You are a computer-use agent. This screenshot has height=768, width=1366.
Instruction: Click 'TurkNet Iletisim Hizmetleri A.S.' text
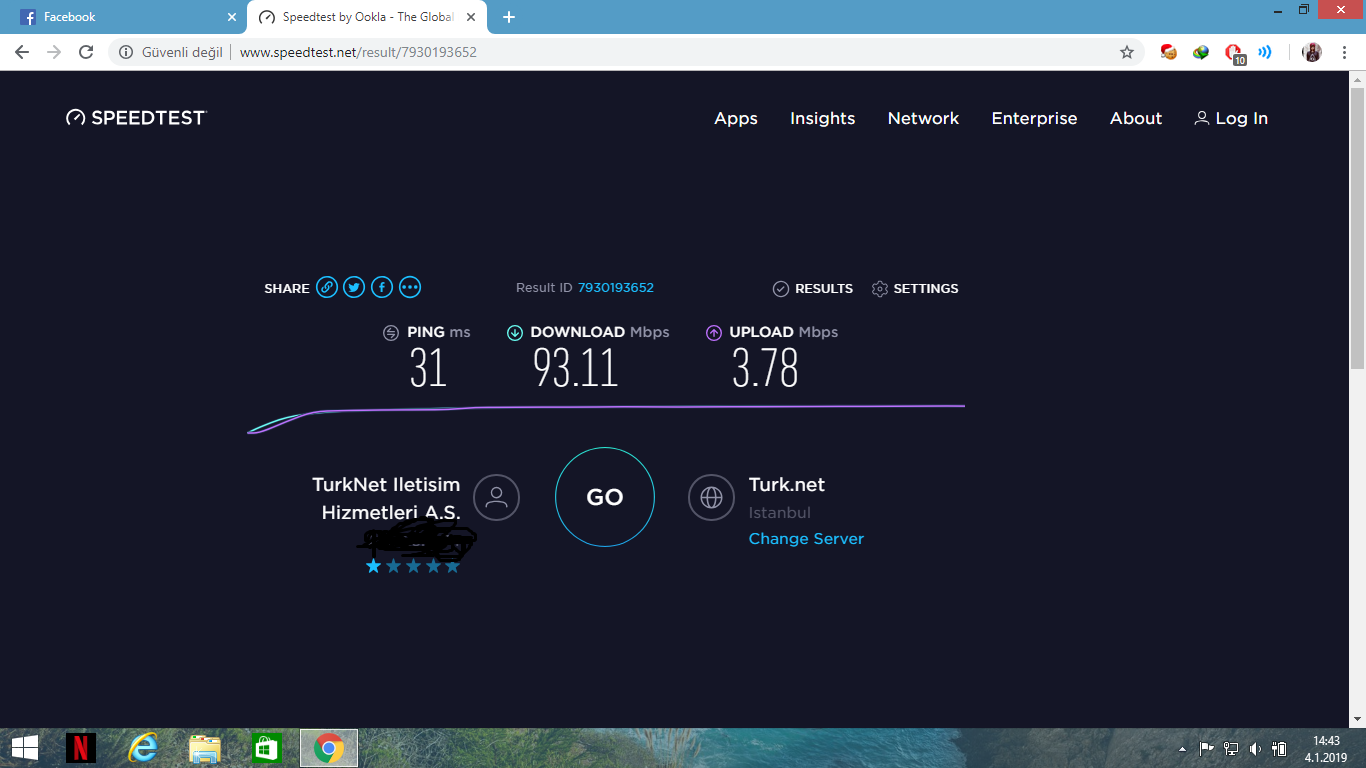386,498
